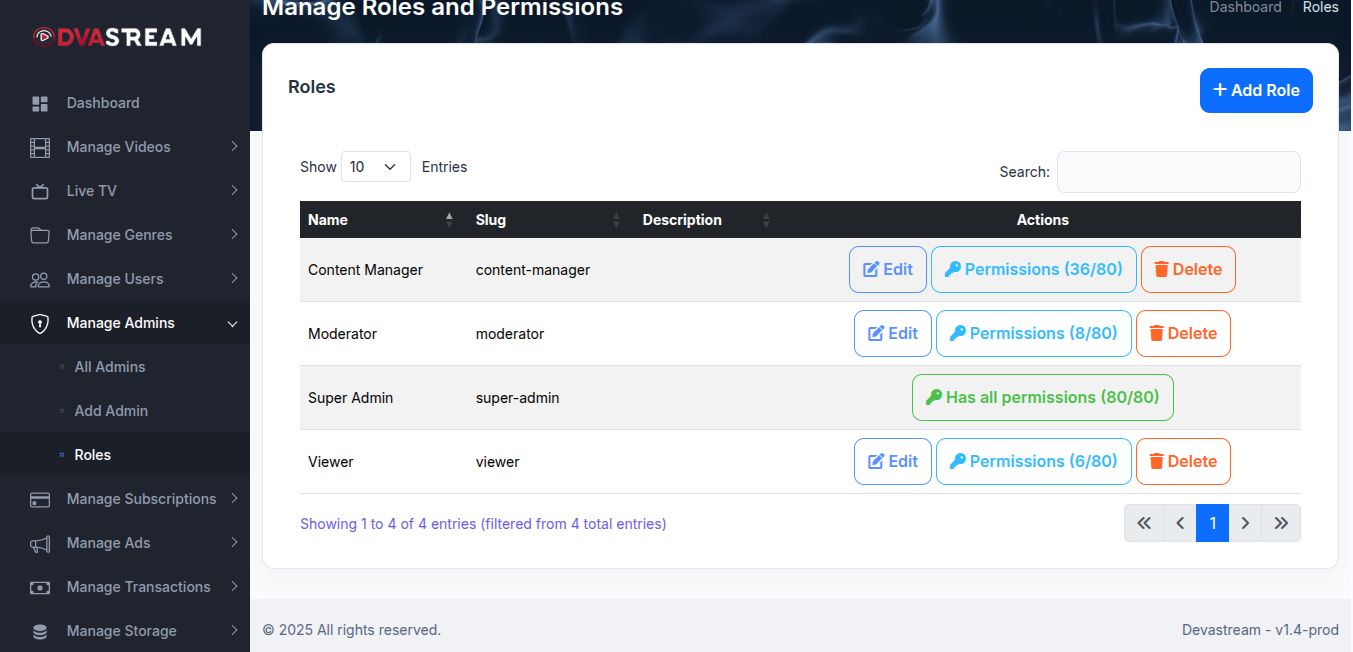Screen dimensions: 1353x652
Task: Click the Manage Genres folder icon
Action: [40, 236]
